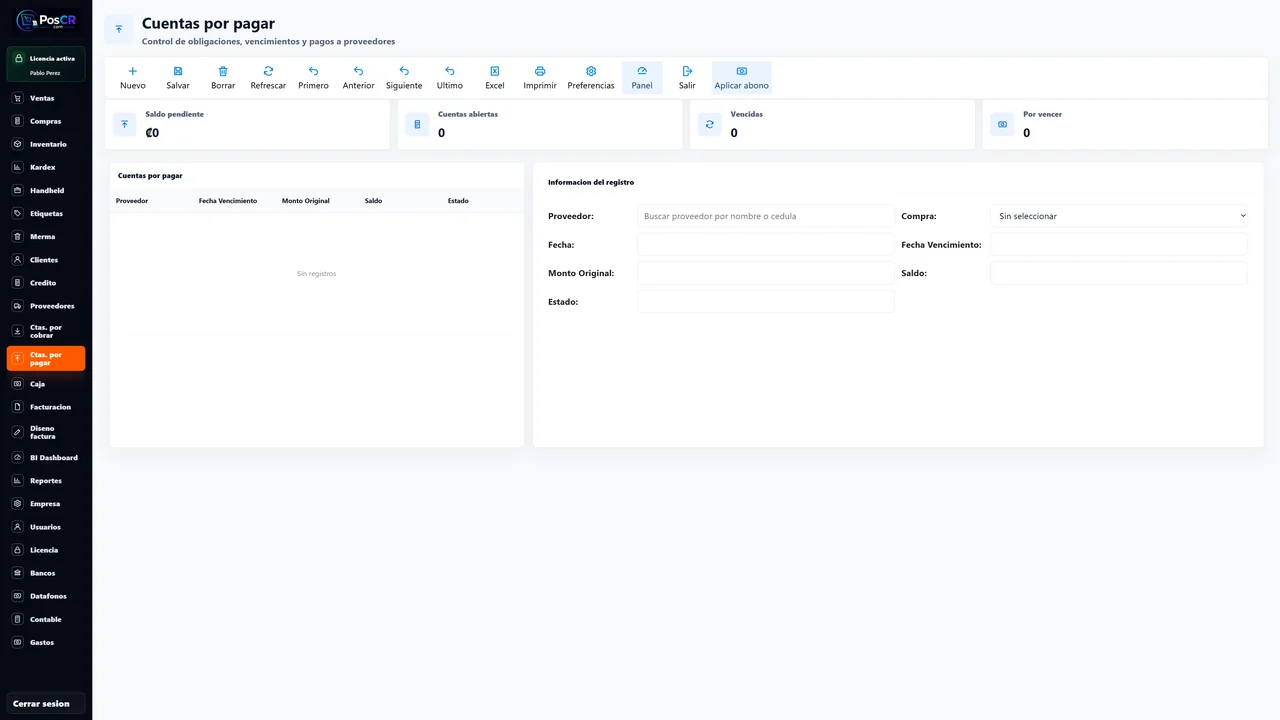The height and width of the screenshot is (720, 1280).
Task: Click the Salvar disk icon
Action: click(x=178, y=71)
